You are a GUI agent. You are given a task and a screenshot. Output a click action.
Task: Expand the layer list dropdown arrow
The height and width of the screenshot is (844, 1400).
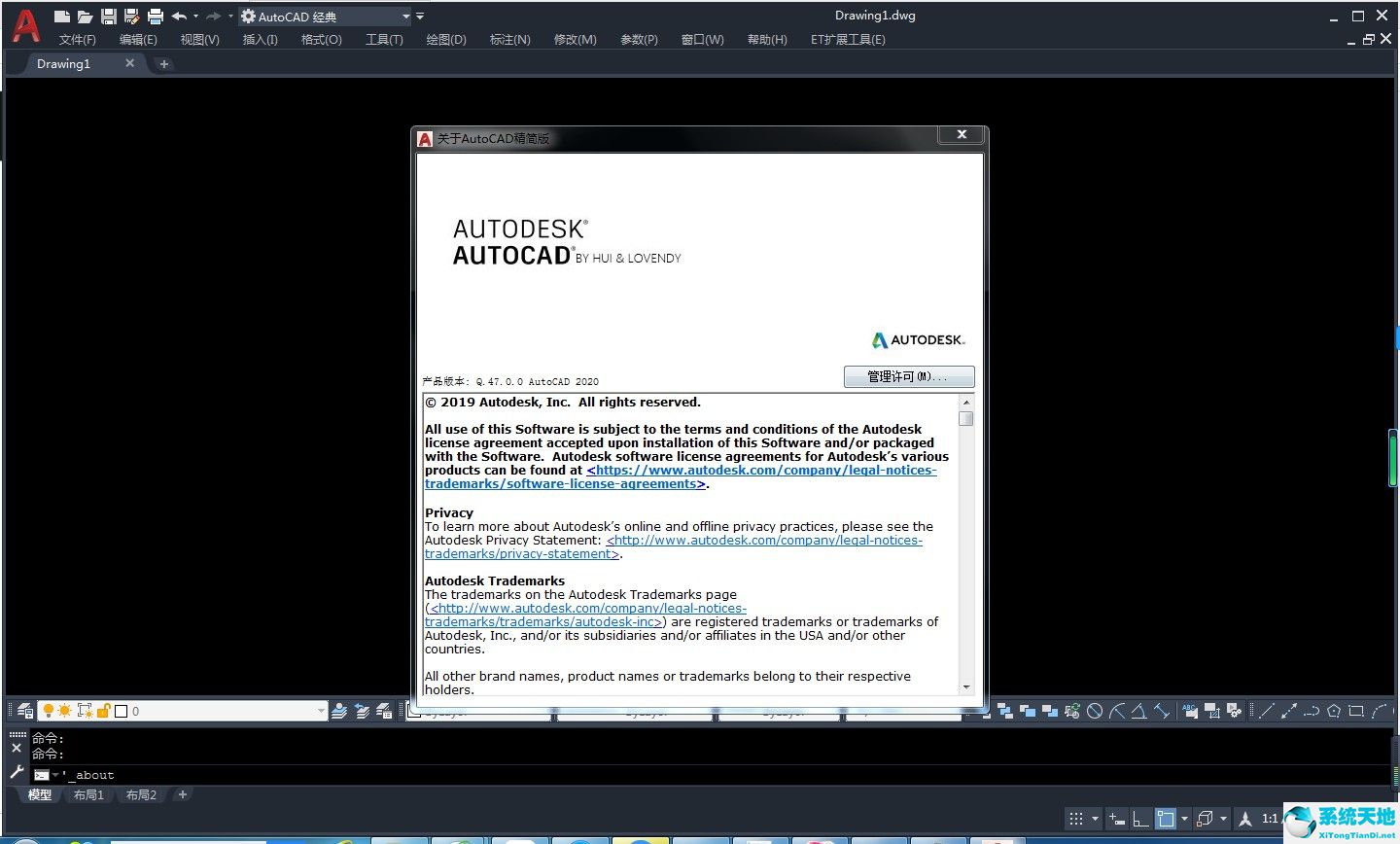coord(321,711)
